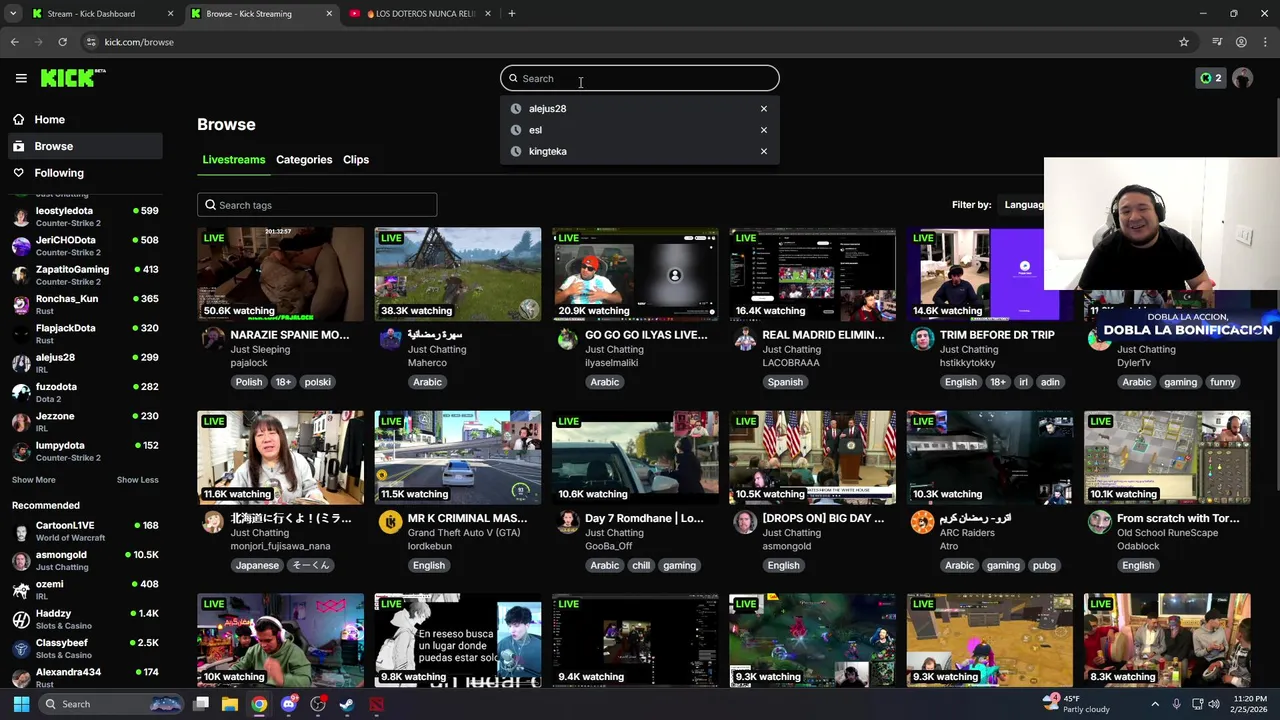Reload the page
The width and height of the screenshot is (1280, 720).
click(62, 42)
